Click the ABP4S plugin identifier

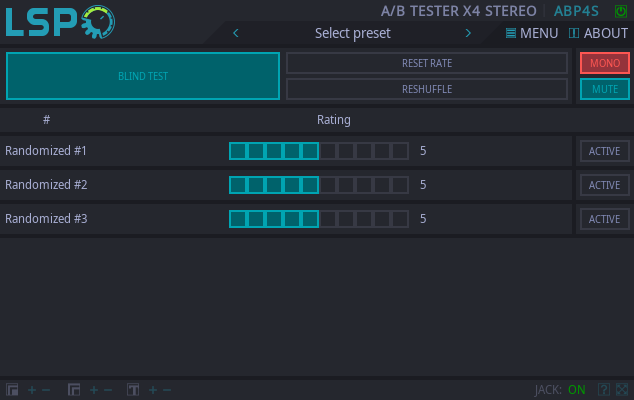(x=576, y=11)
